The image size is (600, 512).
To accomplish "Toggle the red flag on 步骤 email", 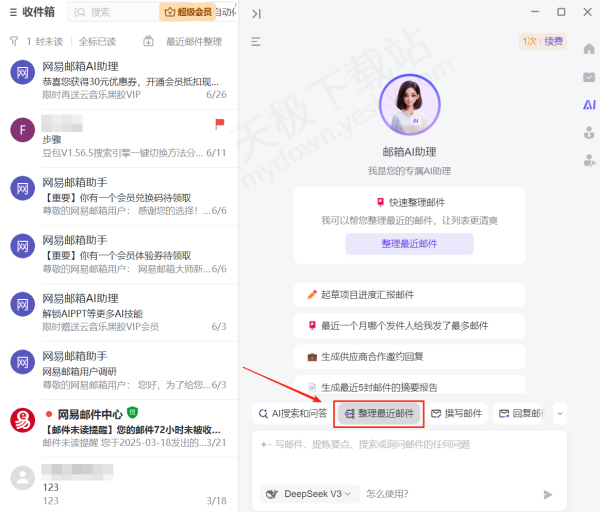I will [219, 123].
